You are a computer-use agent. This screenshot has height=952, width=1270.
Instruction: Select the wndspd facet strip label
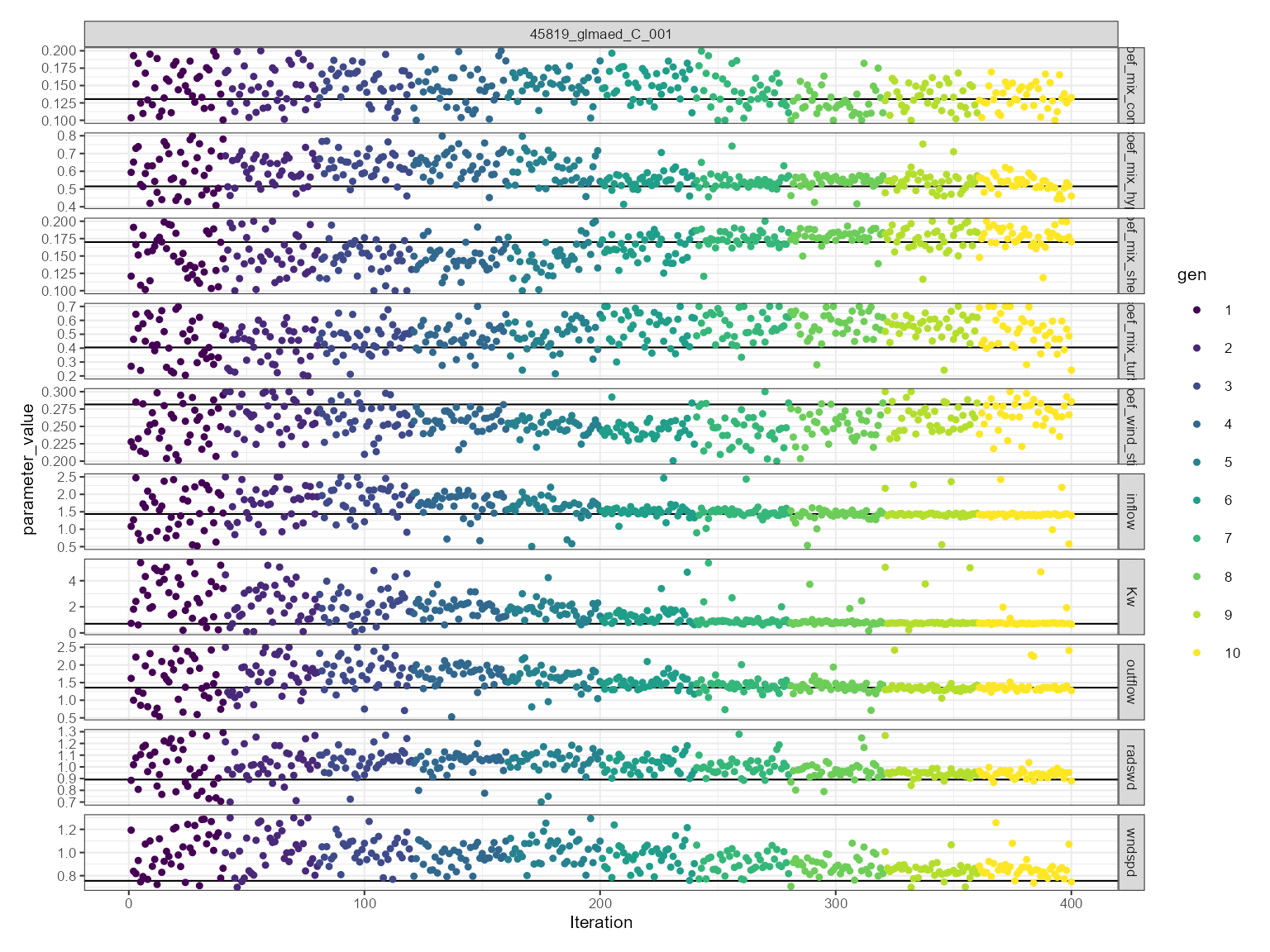click(1130, 851)
